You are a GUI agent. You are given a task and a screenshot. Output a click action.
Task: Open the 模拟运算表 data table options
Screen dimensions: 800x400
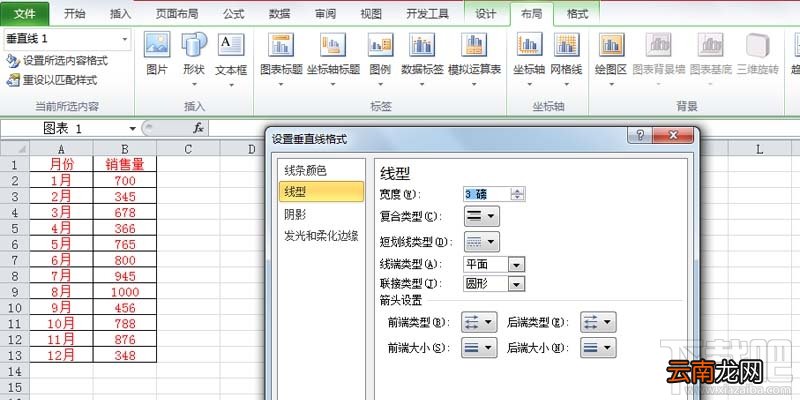click(x=474, y=58)
